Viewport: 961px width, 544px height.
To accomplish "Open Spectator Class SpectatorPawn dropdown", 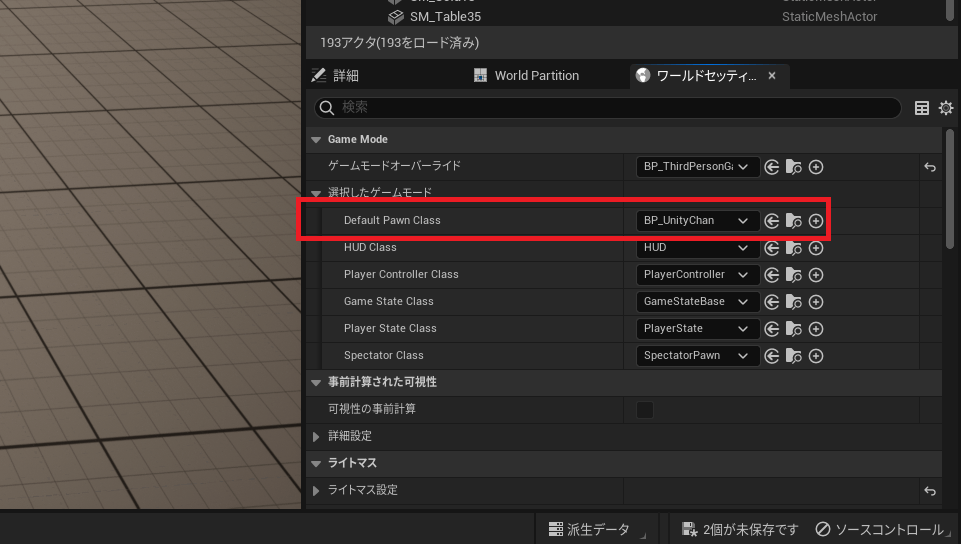I will [x=697, y=355].
